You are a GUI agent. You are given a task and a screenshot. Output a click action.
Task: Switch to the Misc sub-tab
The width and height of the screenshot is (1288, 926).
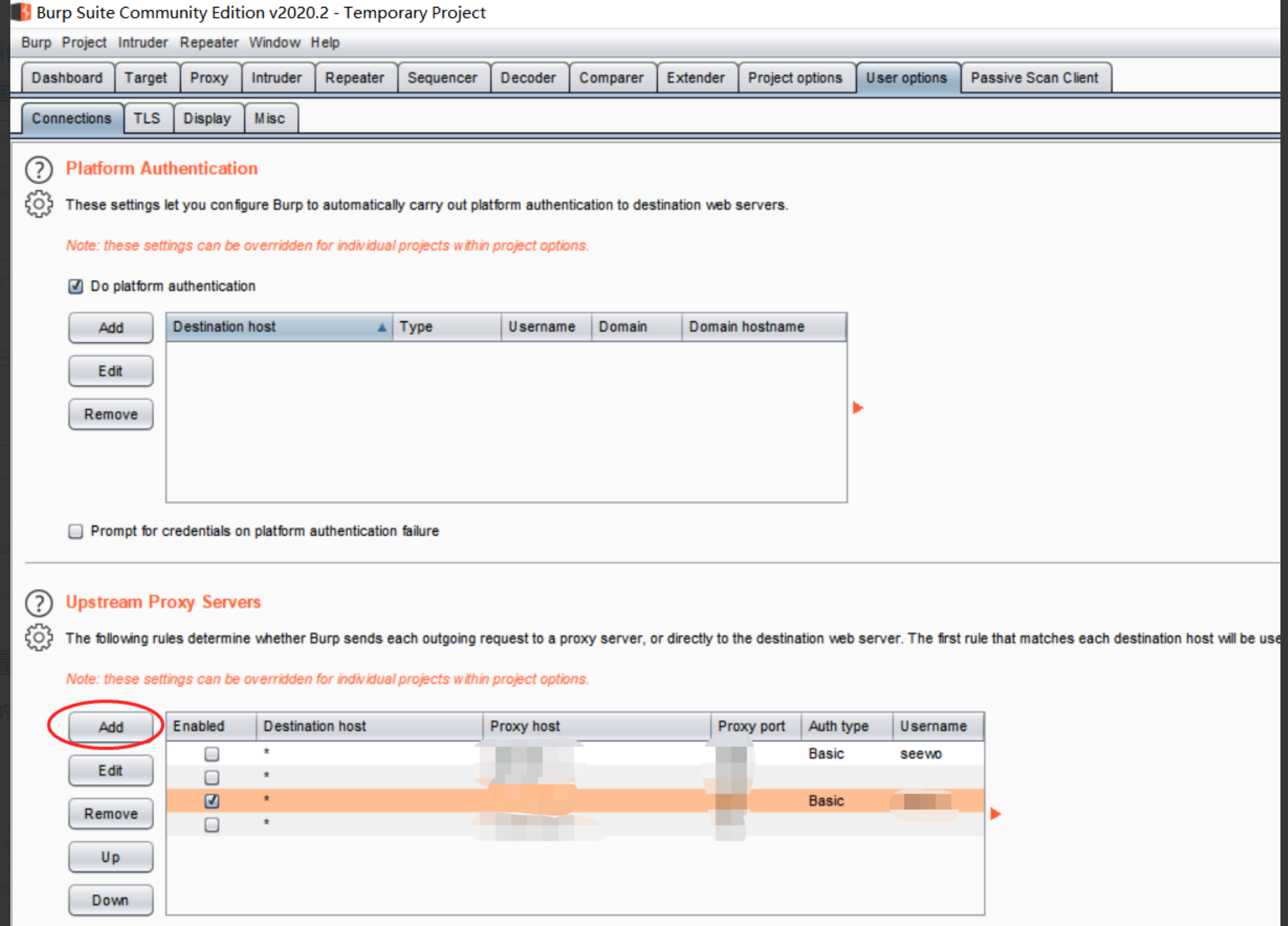[x=270, y=118]
